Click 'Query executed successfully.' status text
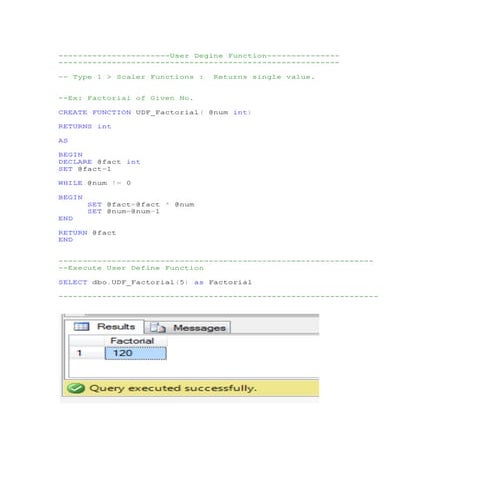495x495 pixels. pos(173,388)
